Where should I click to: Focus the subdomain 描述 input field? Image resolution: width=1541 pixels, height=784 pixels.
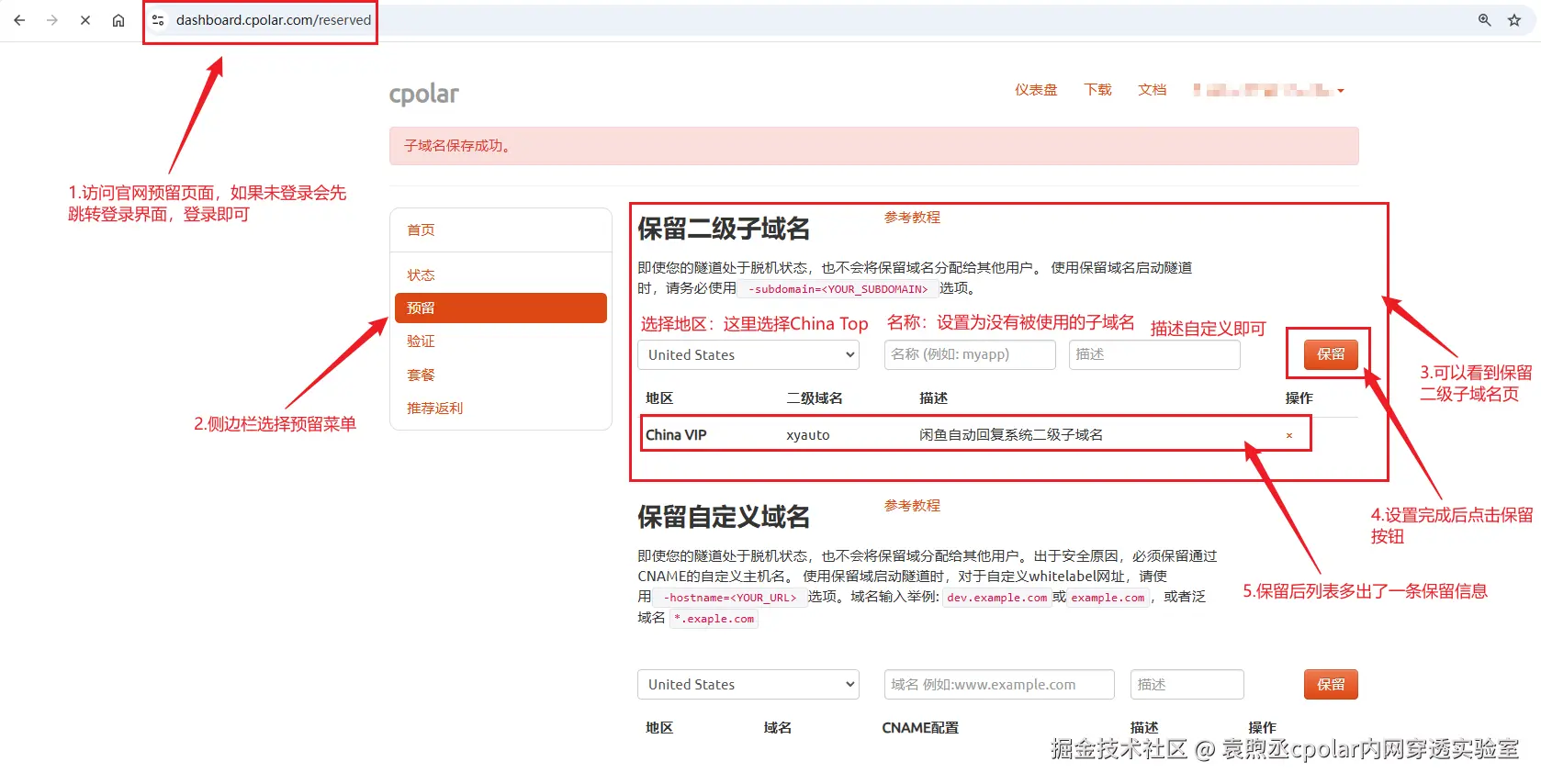(x=1154, y=354)
